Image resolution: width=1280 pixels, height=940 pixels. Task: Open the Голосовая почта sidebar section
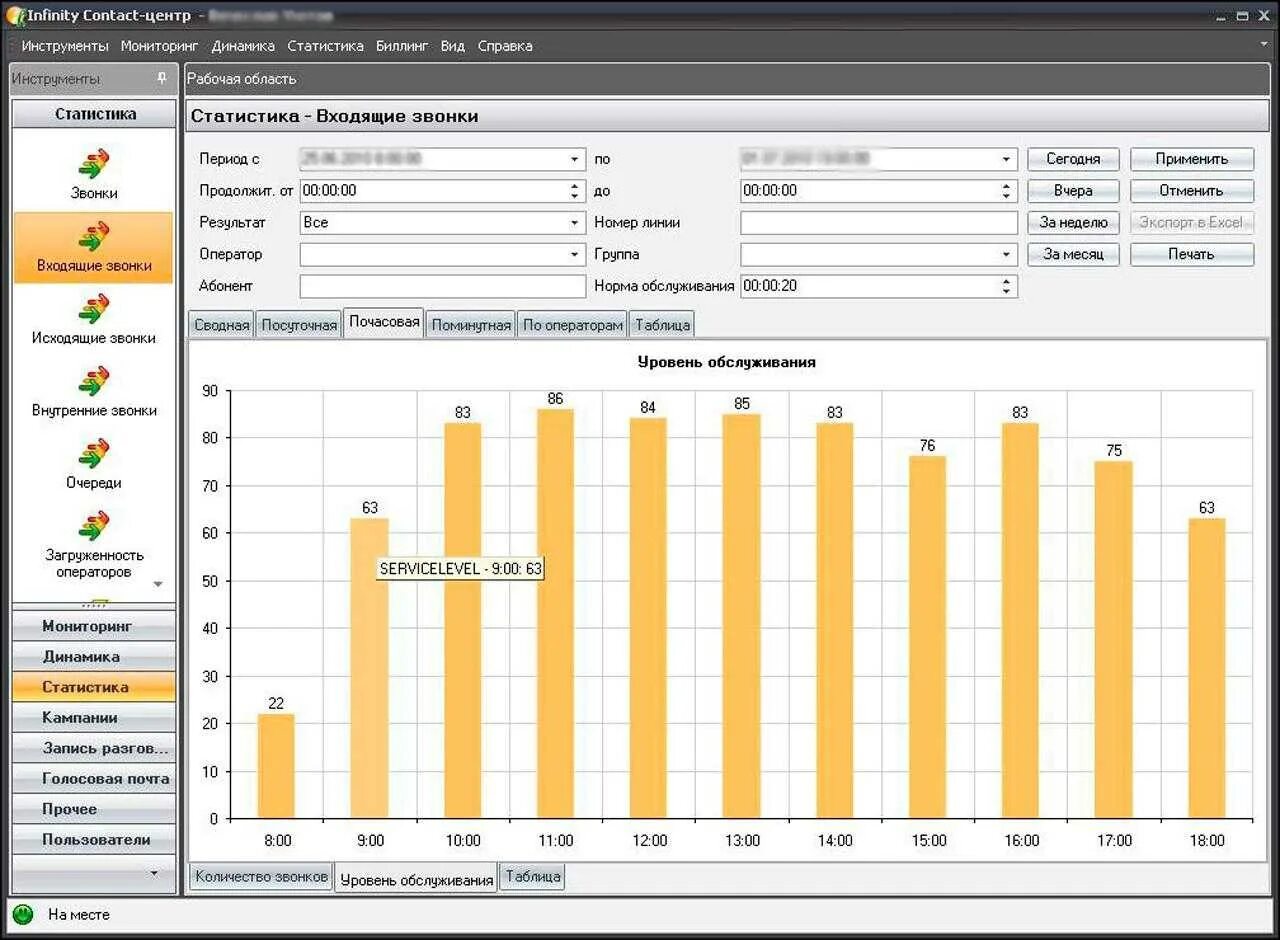tap(94, 779)
